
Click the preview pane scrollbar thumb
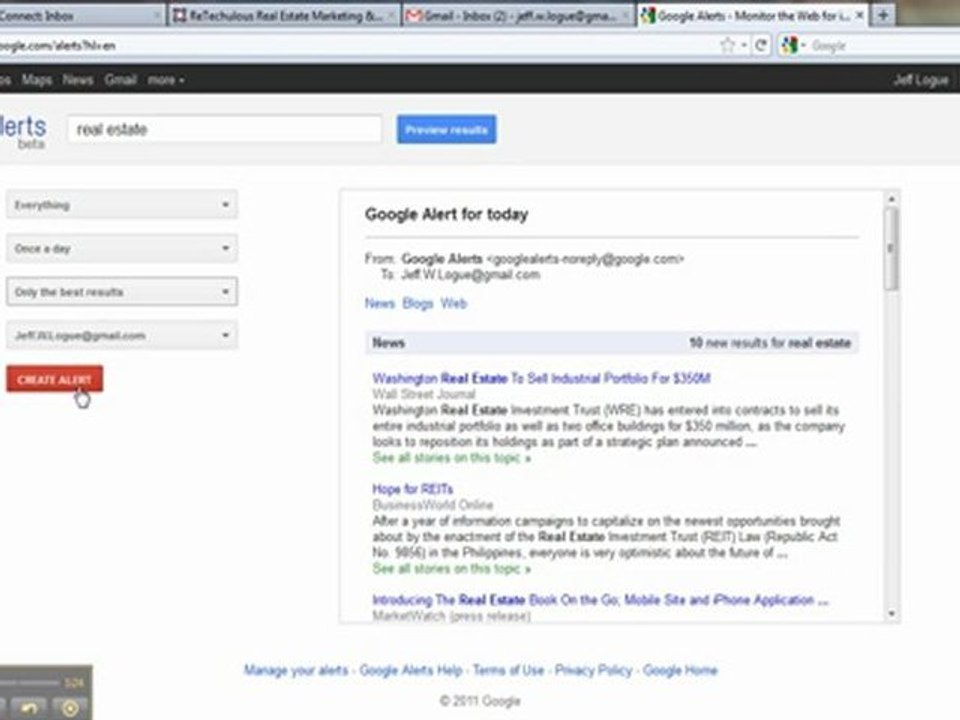coord(891,249)
